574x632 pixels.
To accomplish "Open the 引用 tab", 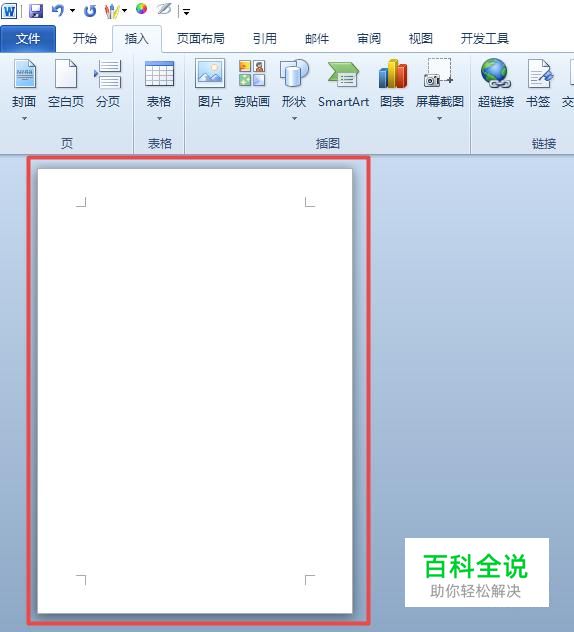I will pyautogui.click(x=264, y=39).
